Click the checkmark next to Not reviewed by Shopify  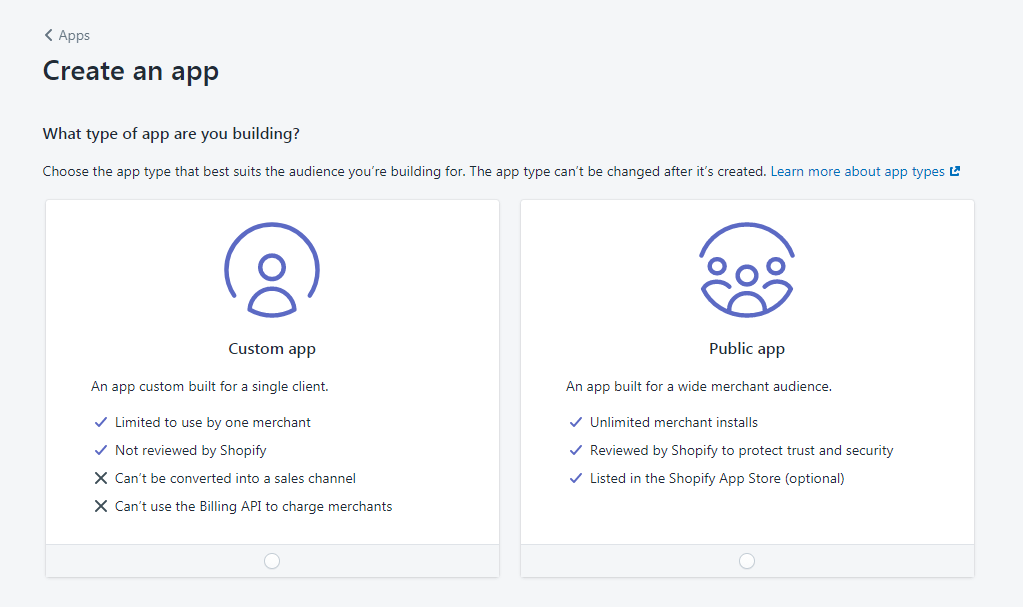coord(100,449)
